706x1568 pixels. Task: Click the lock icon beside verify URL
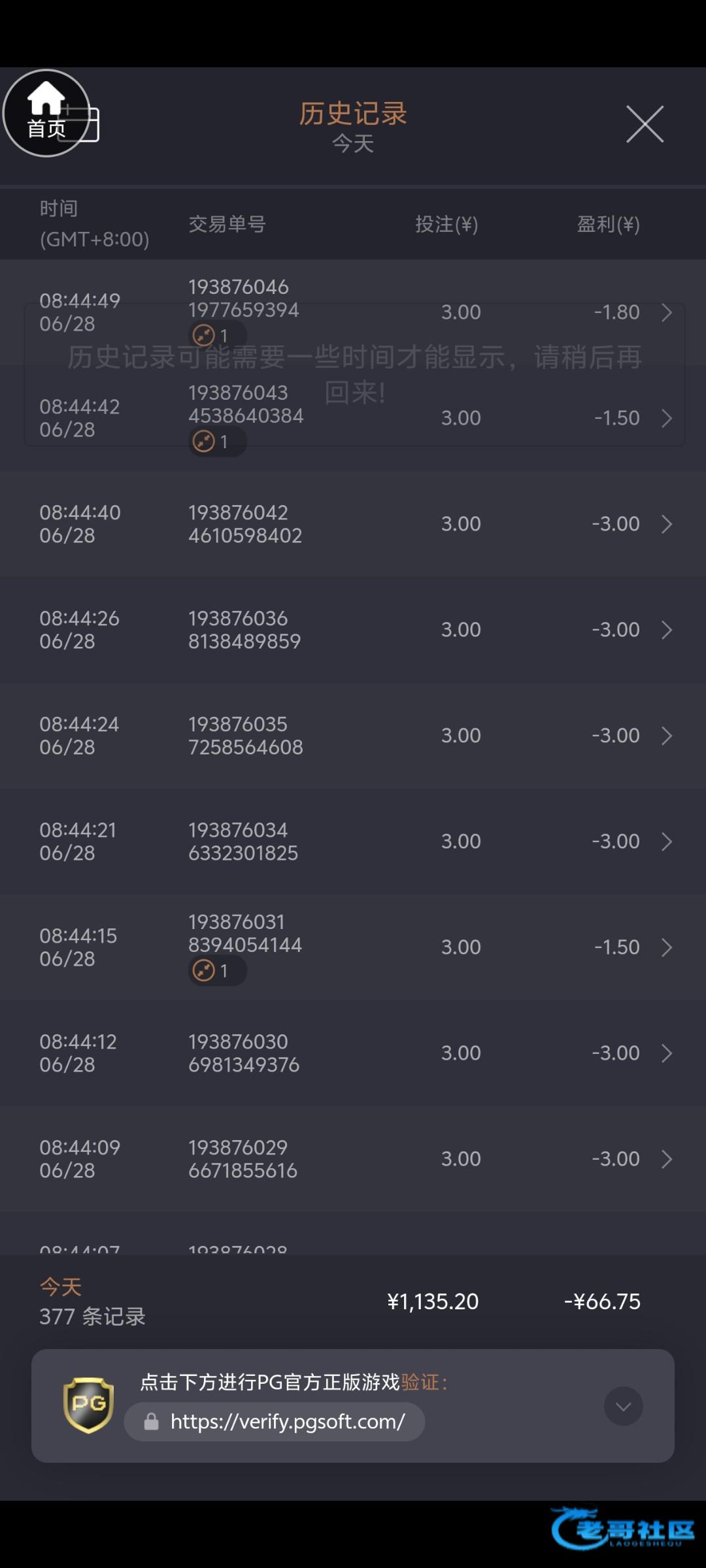[151, 1422]
